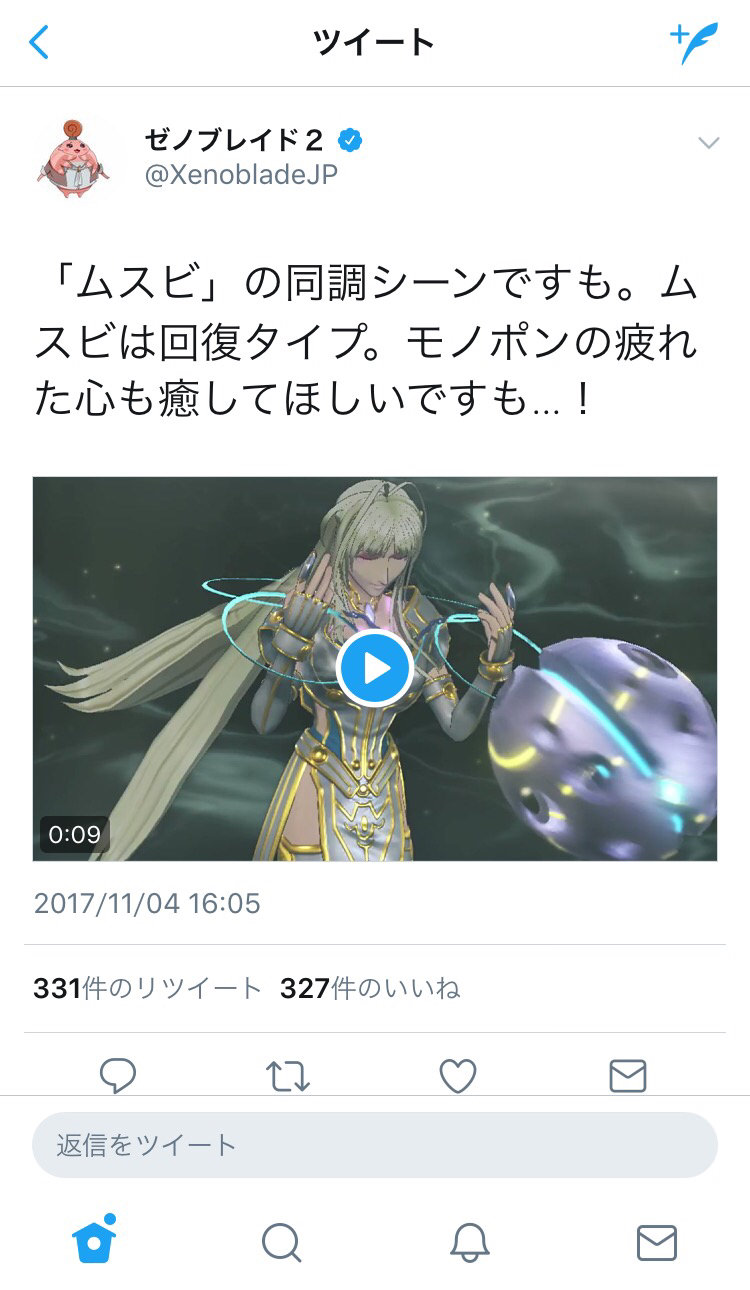
Task: Tap the reply speech bubble icon
Action: click(118, 1075)
